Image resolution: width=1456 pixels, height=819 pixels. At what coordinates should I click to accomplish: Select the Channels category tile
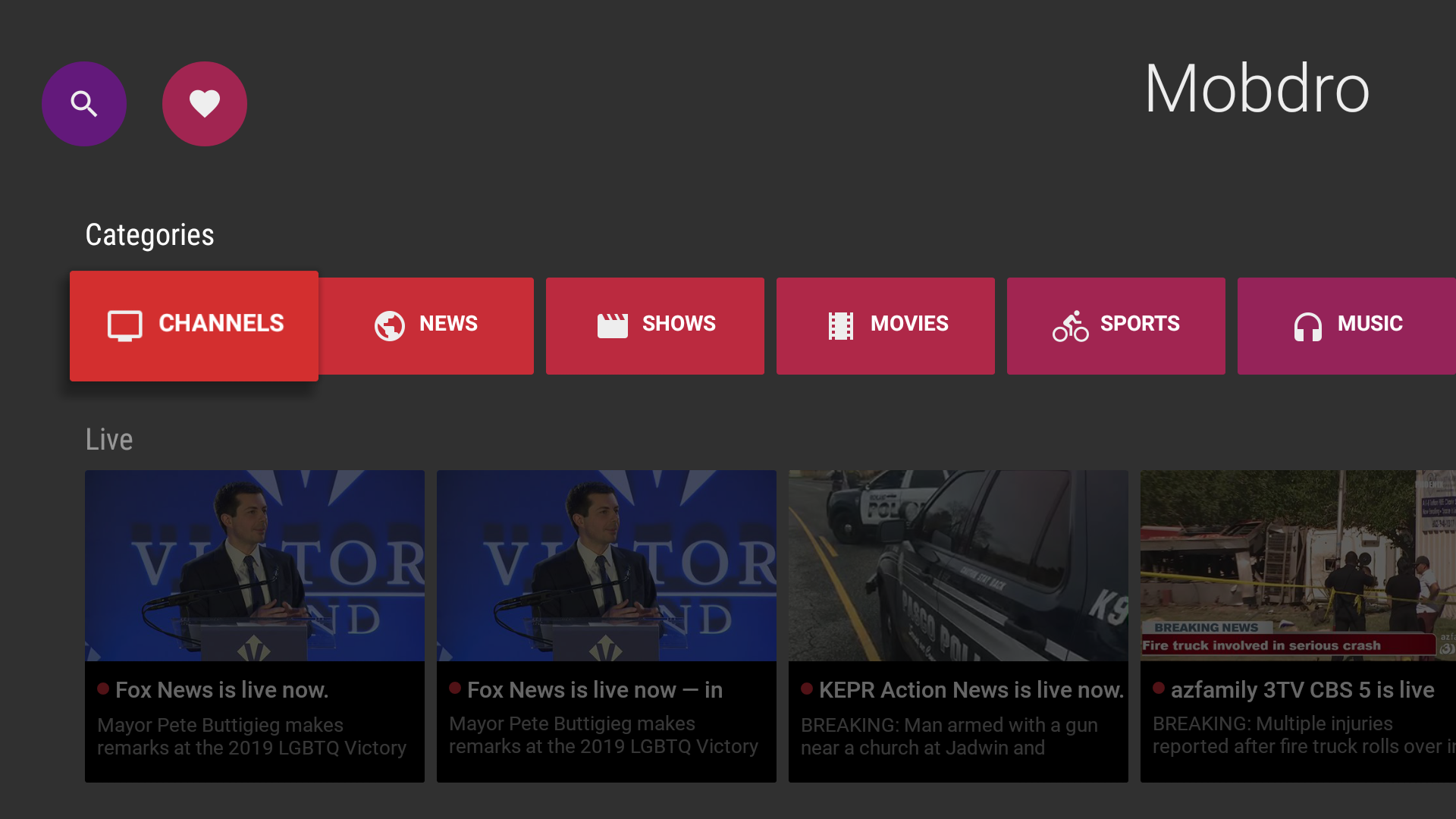[194, 326]
